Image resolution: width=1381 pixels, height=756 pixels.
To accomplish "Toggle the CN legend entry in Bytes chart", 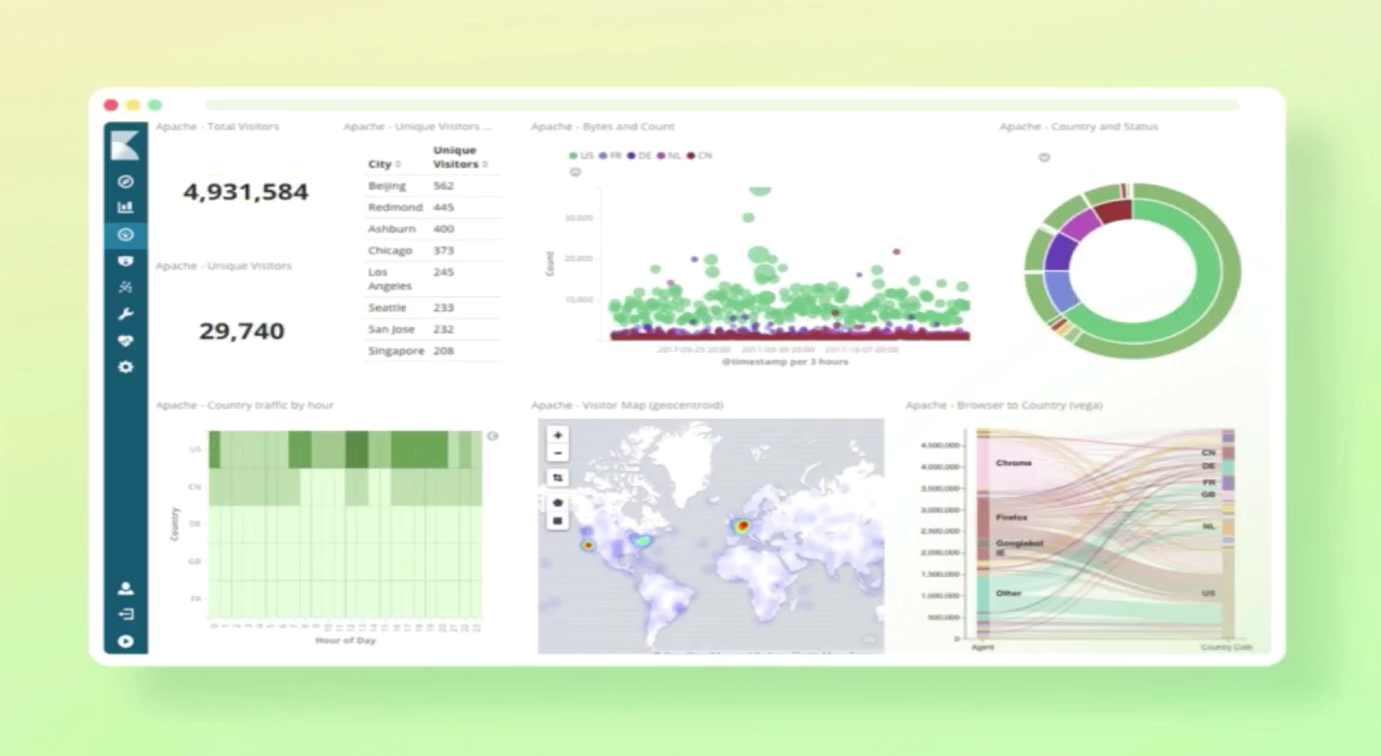I will click(699, 156).
